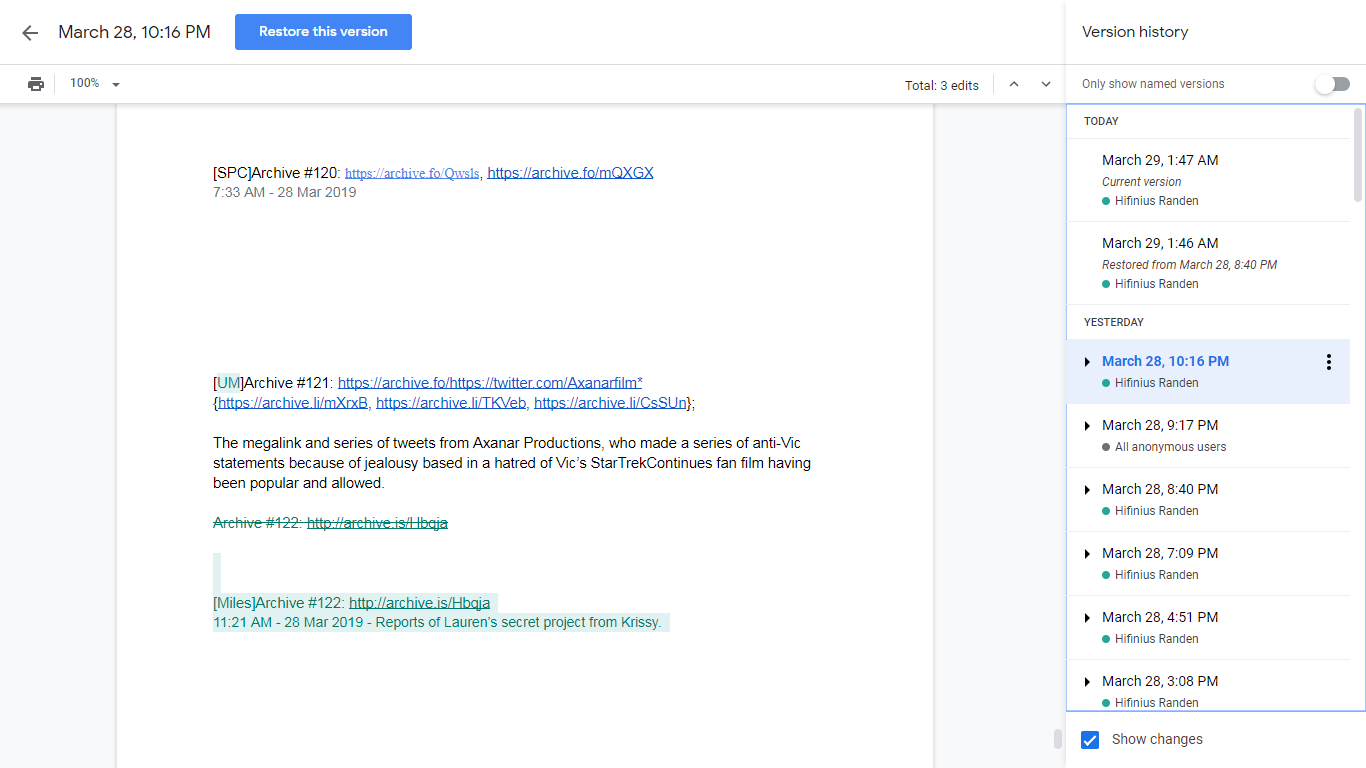Open the highlighted archive.is/Hbqja link
The image size is (1366, 768).
pos(420,603)
